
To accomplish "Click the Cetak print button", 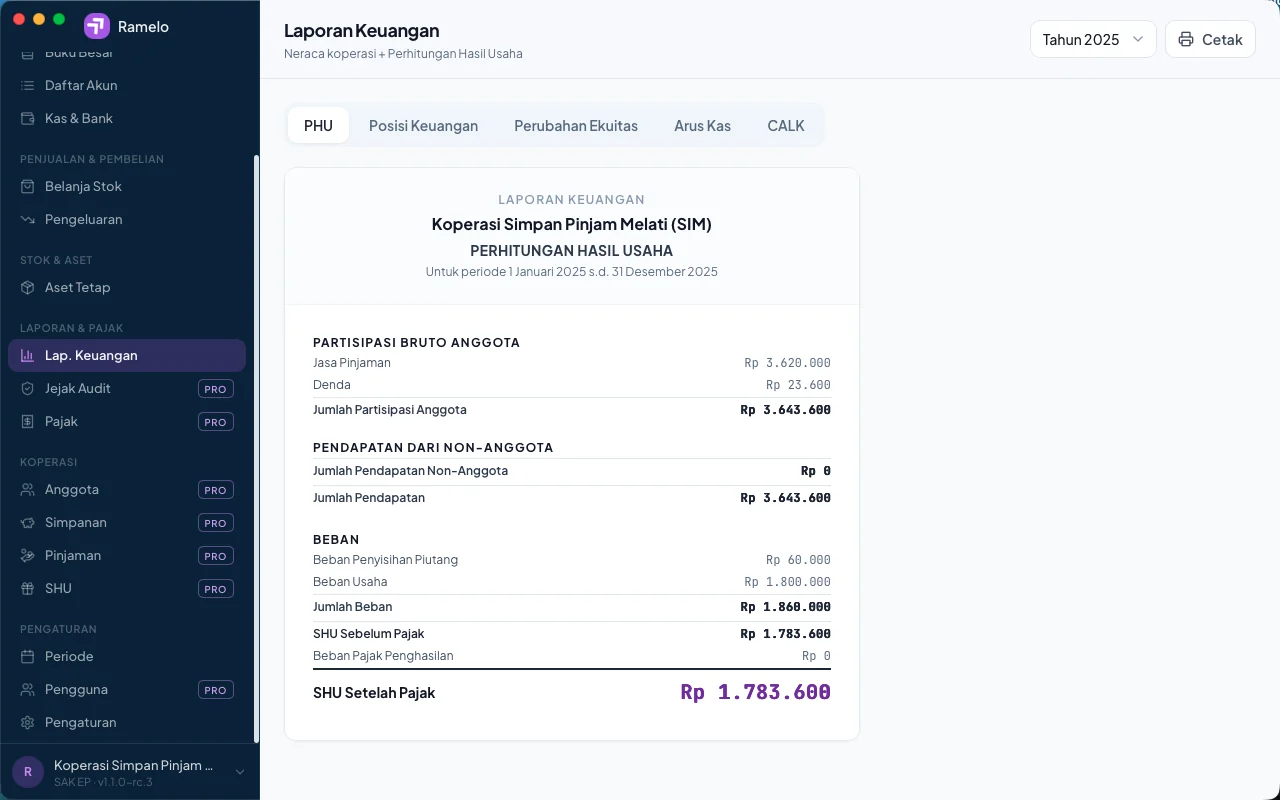I will pyautogui.click(x=1210, y=39).
